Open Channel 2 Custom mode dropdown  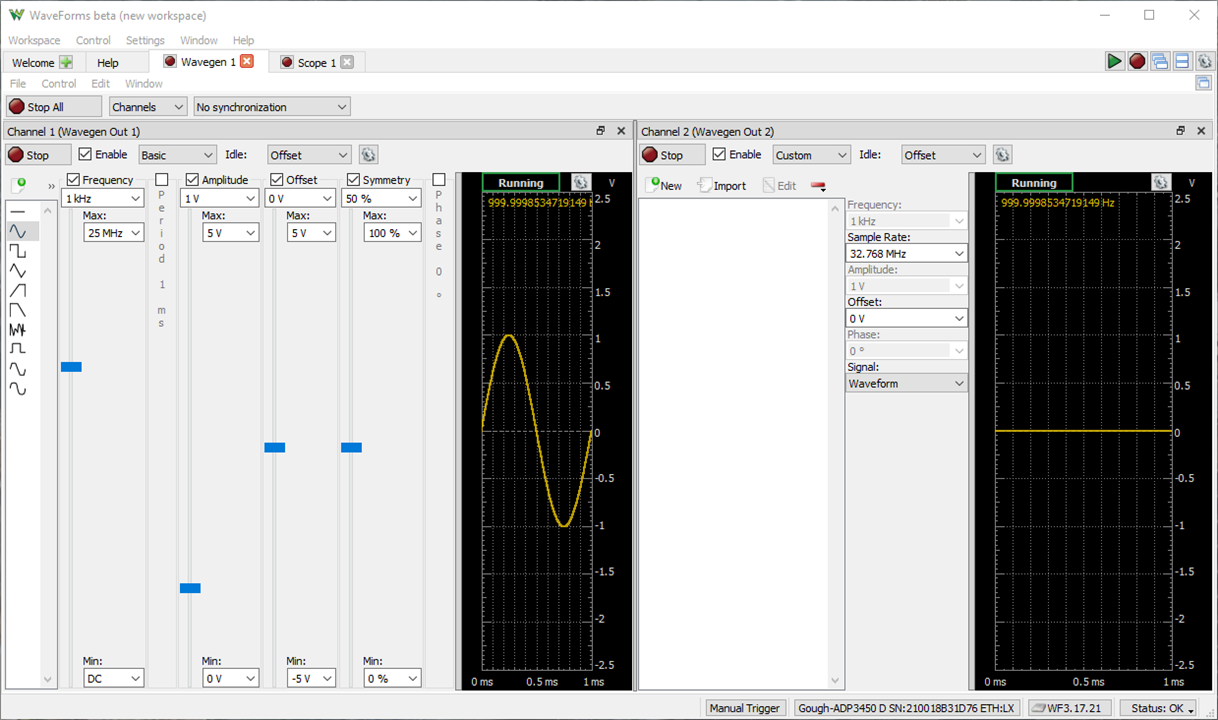[811, 155]
